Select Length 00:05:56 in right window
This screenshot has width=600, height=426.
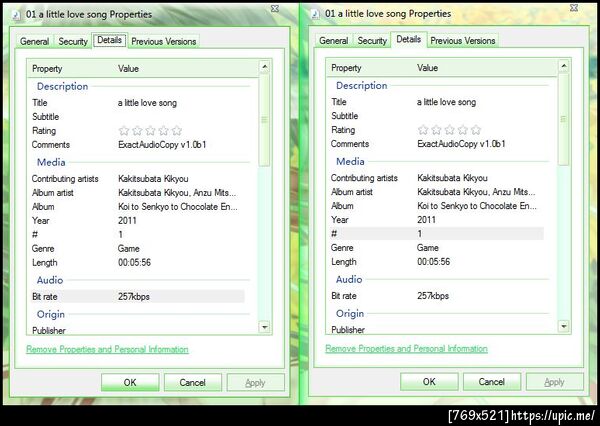(x=434, y=262)
